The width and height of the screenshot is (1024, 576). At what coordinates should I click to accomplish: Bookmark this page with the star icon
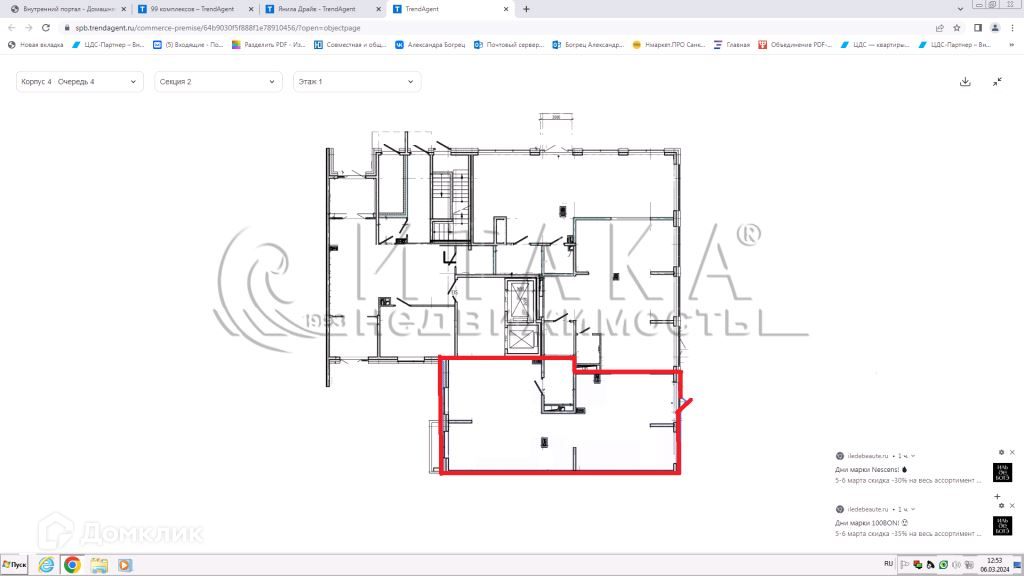tap(957, 28)
